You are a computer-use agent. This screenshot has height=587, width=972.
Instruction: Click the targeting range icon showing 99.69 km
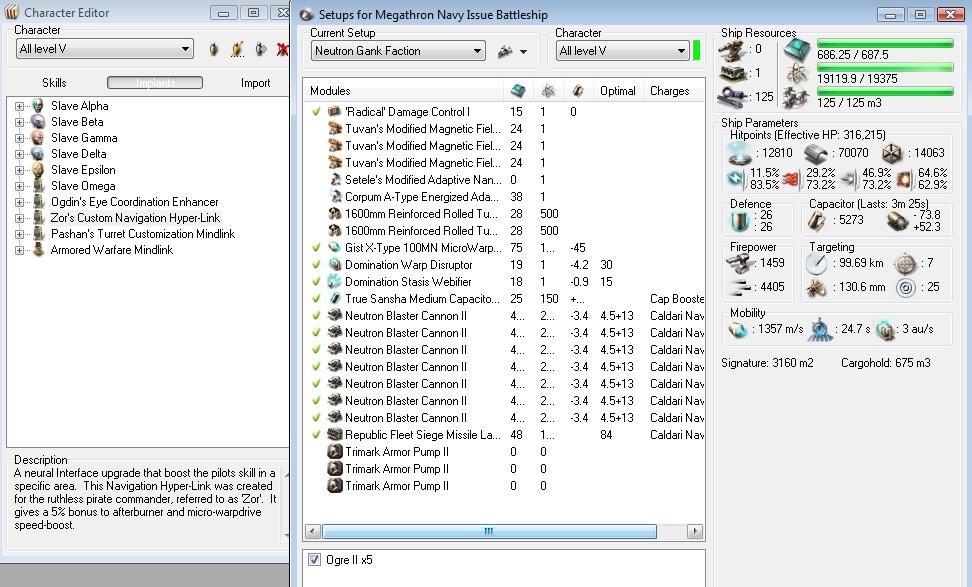click(x=816, y=263)
